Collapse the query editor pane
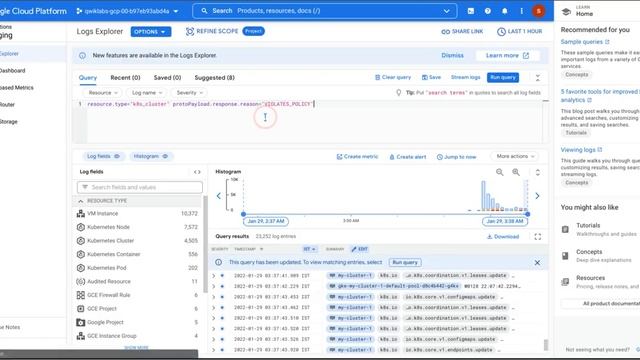 click(x=538, y=78)
